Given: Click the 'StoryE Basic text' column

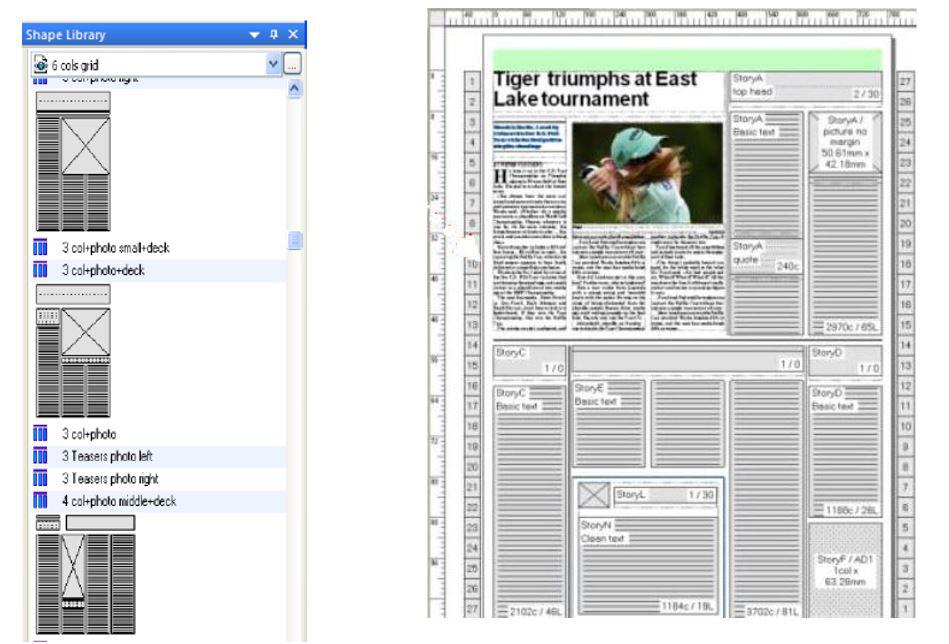Looking at the screenshot, I should pyautogui.click(x=608, y=424).
